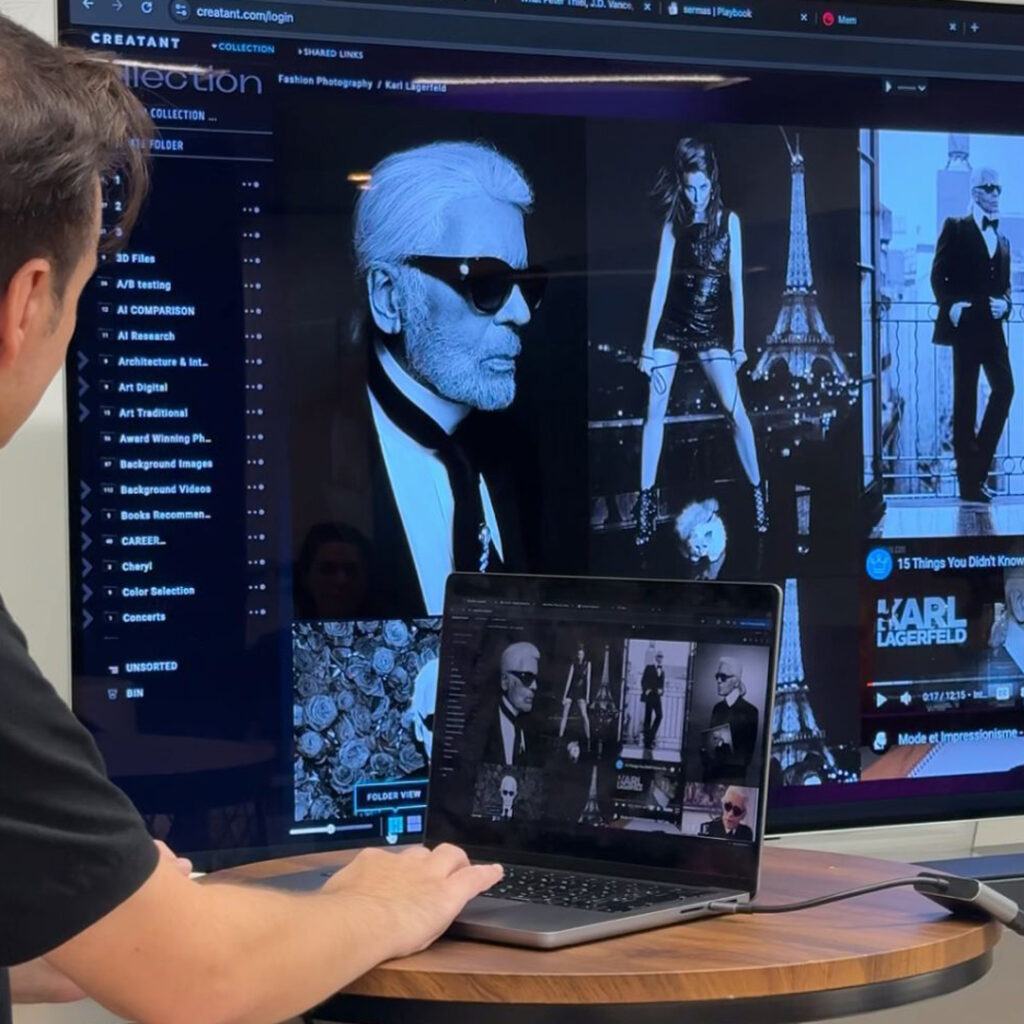Seek within the video progress bar
Image resolution: width=1024 pixels, height=1024 pixels.
click(944, 682)
